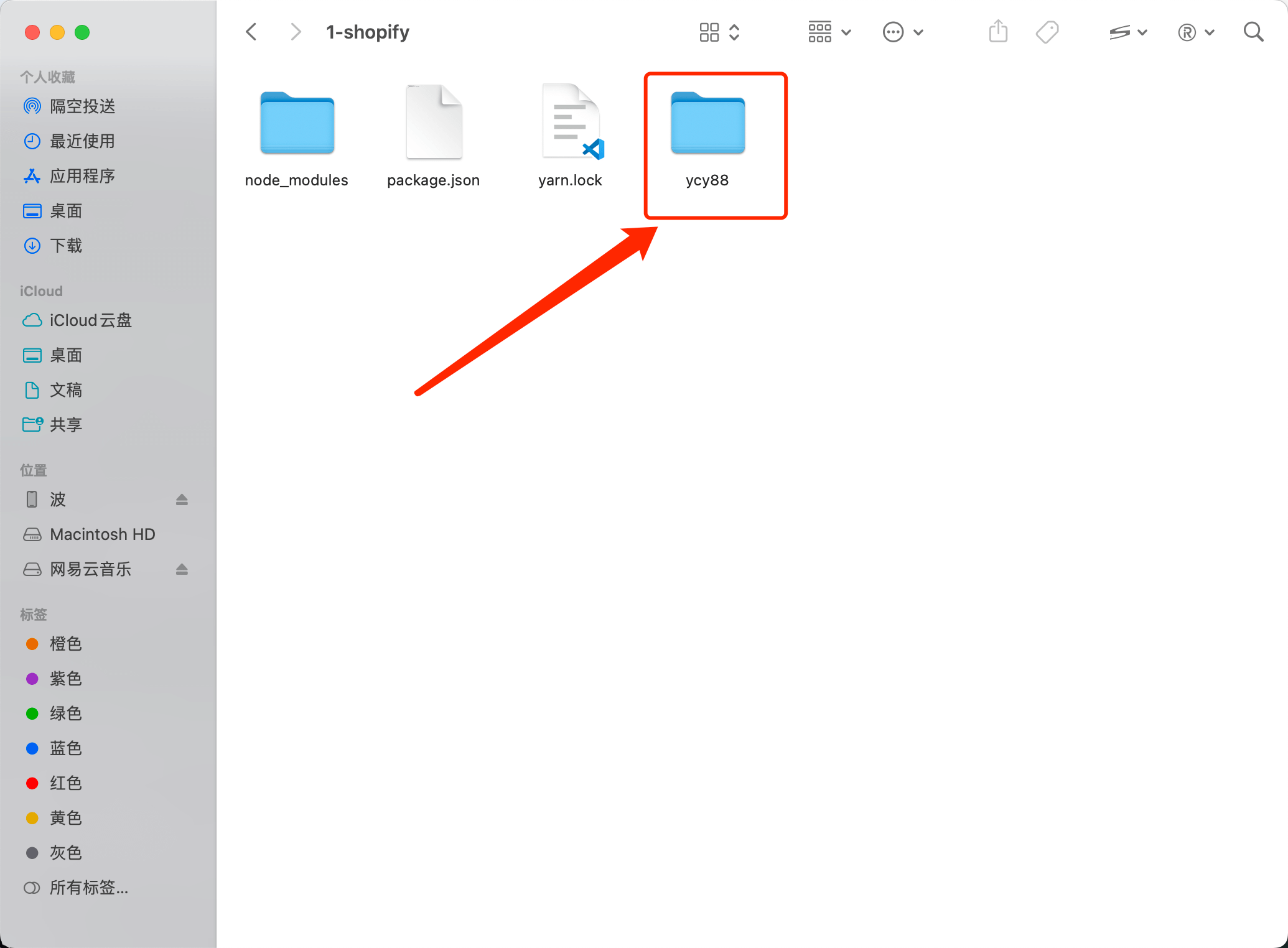Image resolution: width=1288 pixels, height=948 pixels.
Task: Switch the icon view mode selector
Action: [x=719, y=32]
